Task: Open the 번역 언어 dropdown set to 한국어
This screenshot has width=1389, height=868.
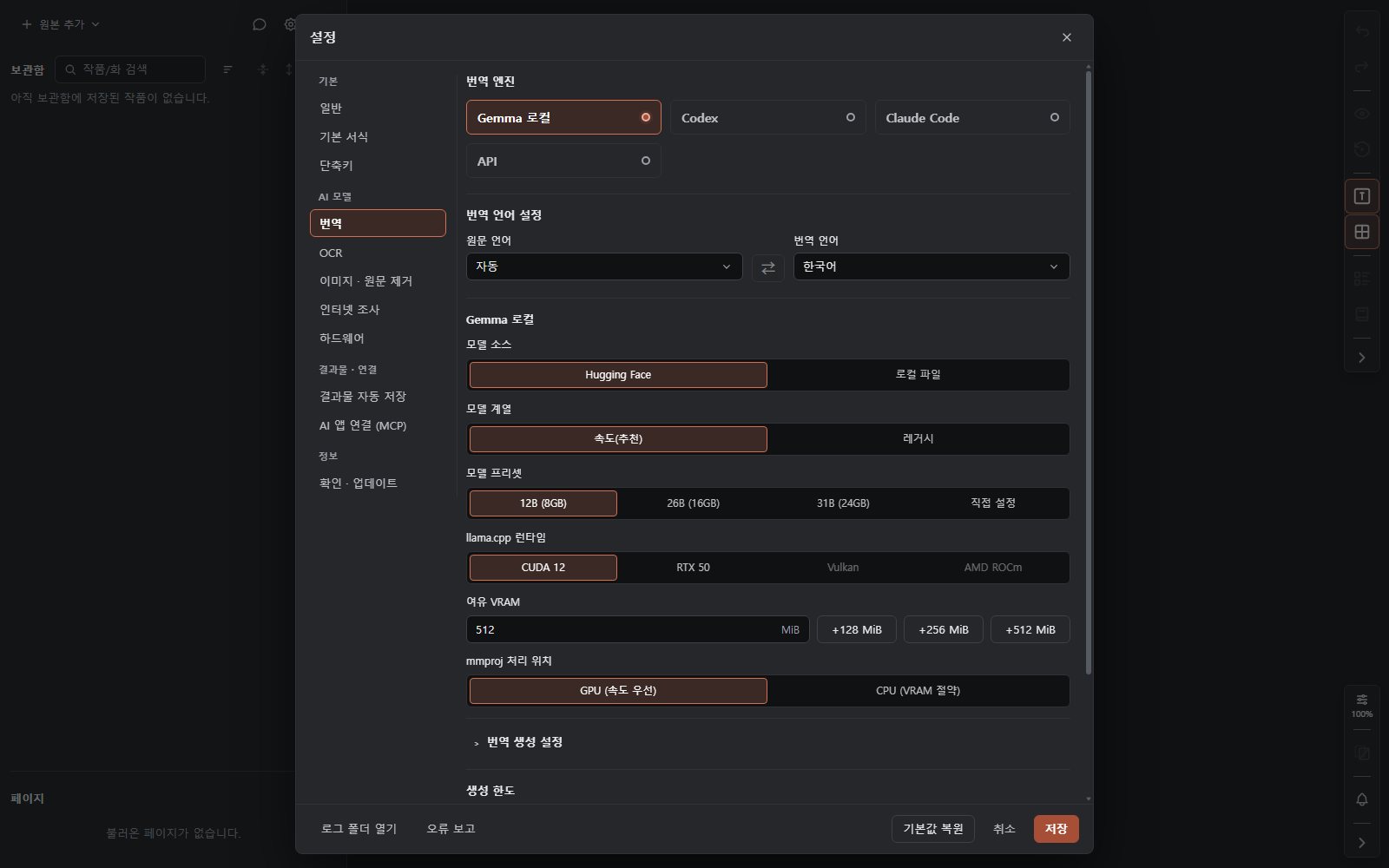Action: click(x=931, y=266)
